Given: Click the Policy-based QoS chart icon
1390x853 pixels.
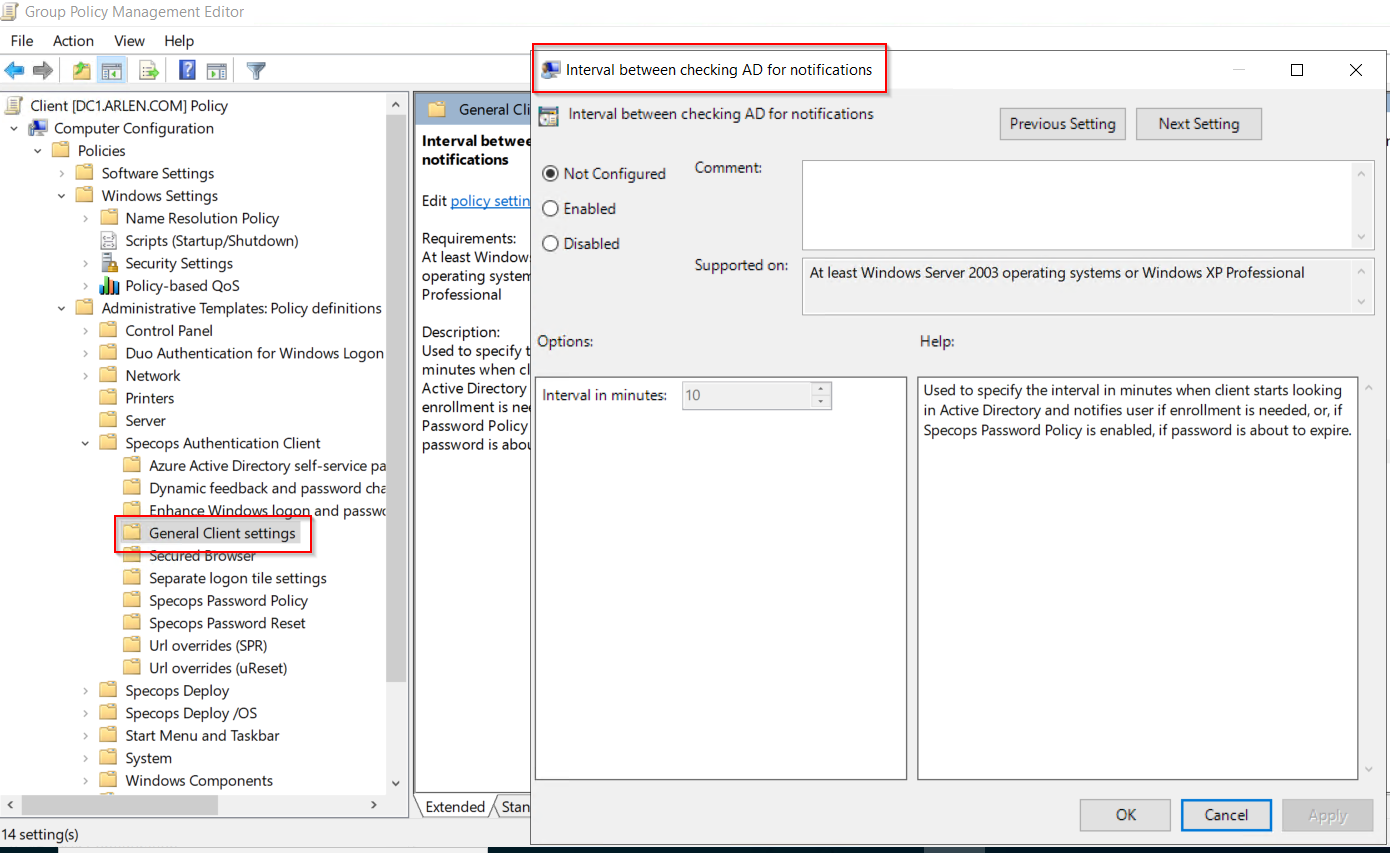Looking at the screenshot, I should click(109, 286).
